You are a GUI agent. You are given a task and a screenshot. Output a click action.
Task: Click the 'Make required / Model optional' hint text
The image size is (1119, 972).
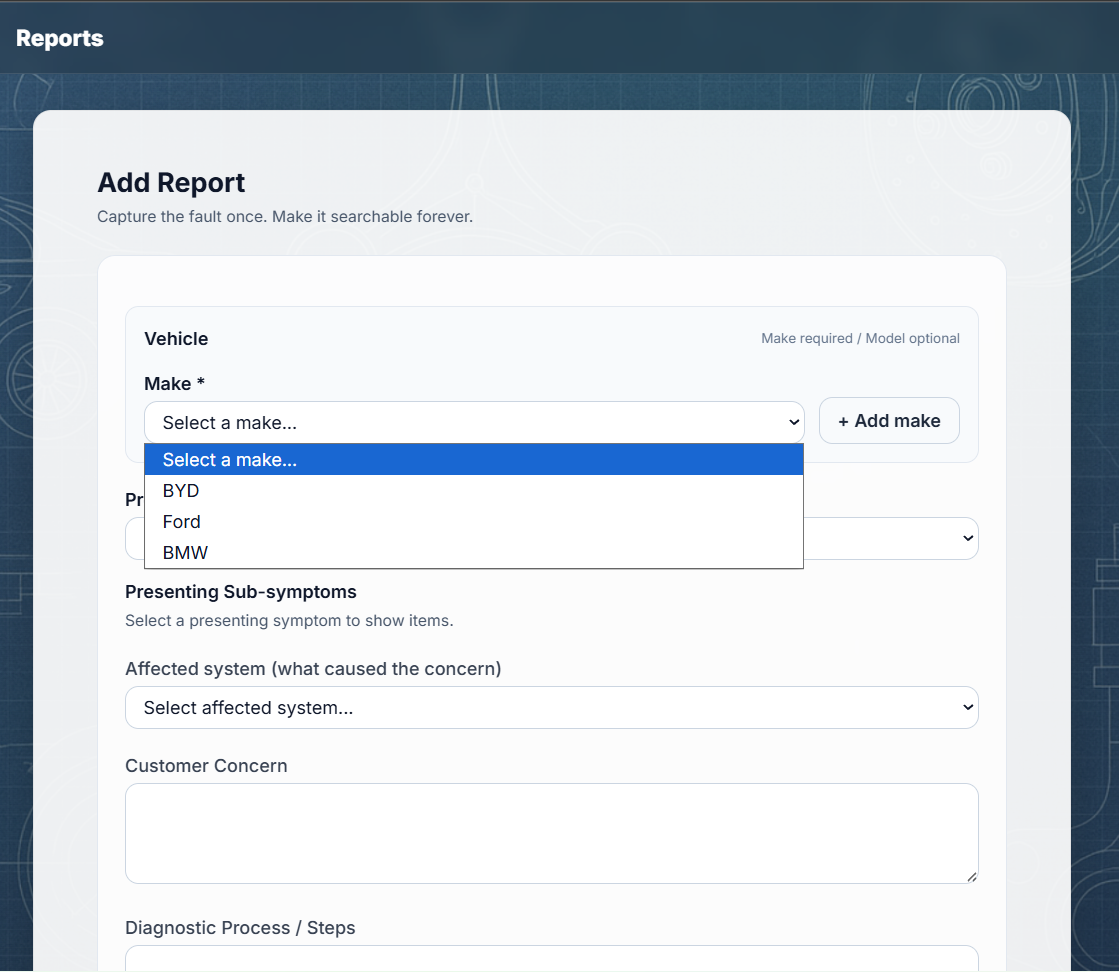[x=860, y=338]
